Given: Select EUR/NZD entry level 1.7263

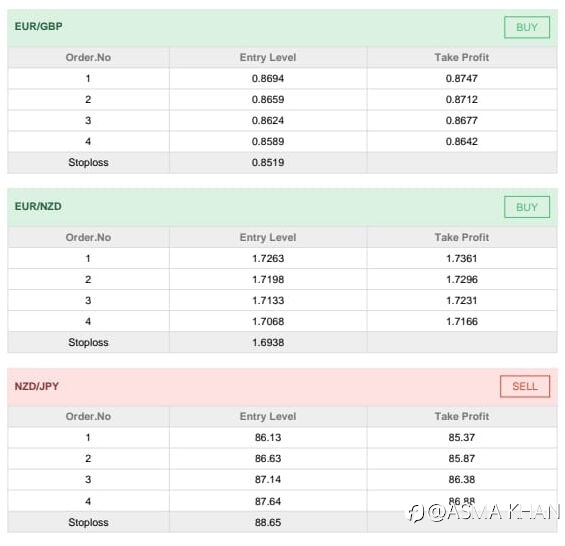Looking at the screenshot, I should [x=268, y=258].
